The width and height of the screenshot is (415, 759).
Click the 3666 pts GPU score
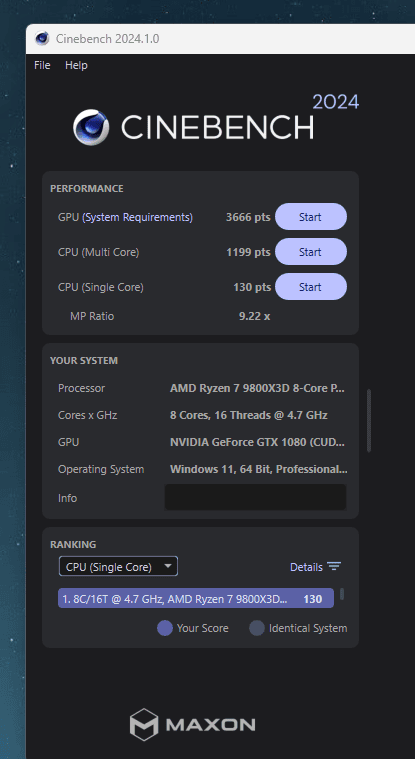[248, 217]
